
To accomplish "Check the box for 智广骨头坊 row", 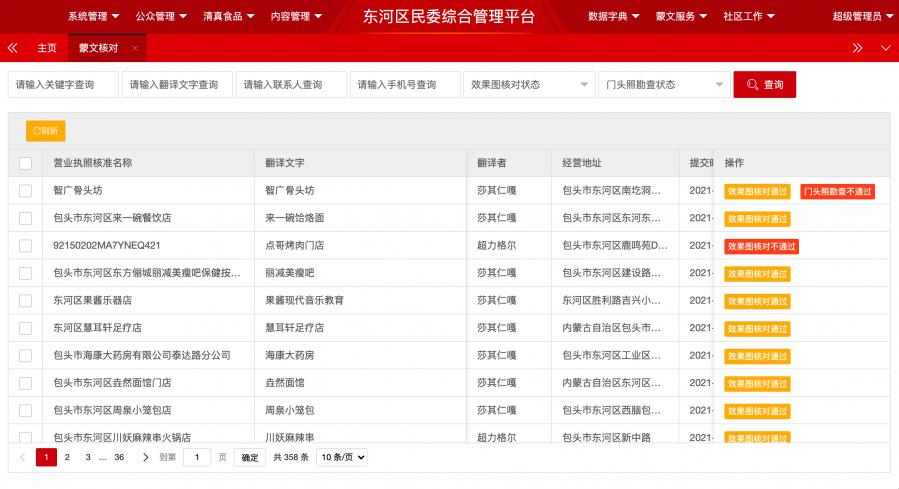I will click(25, 190).
